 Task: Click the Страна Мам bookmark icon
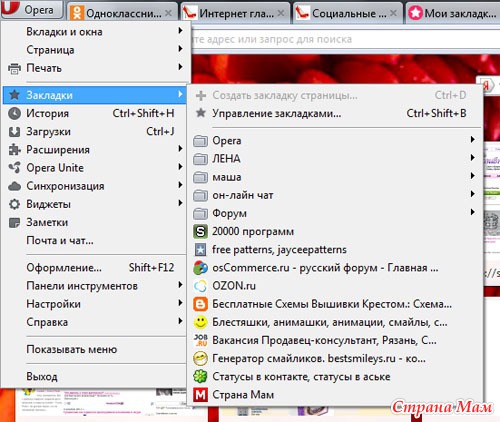(200, 395)
